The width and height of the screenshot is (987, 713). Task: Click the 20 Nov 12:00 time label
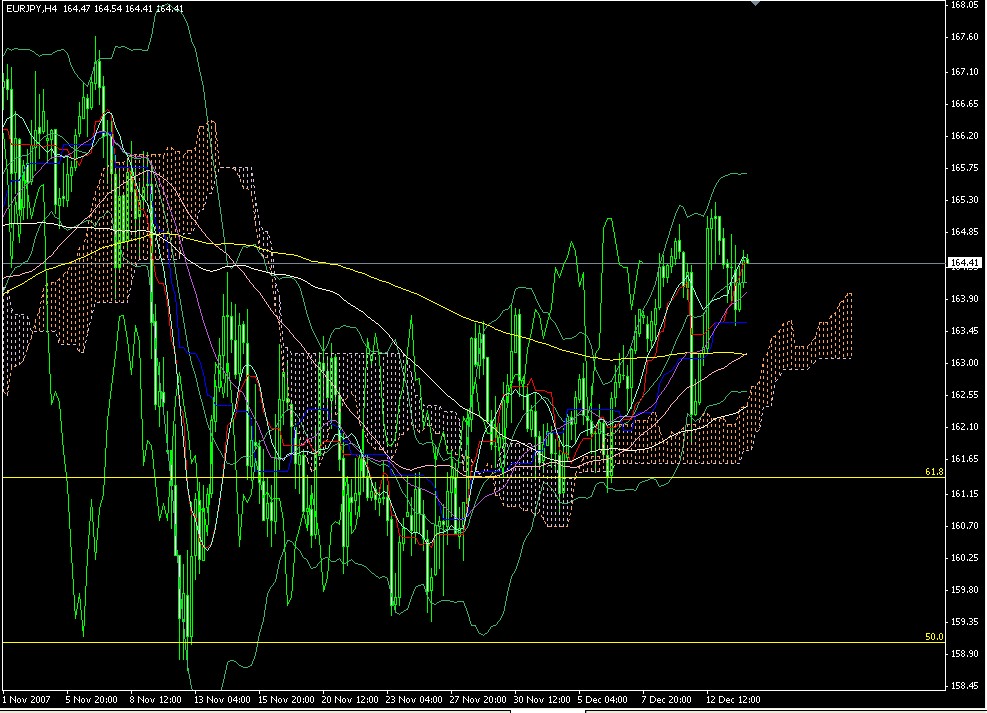coord(350,700)
